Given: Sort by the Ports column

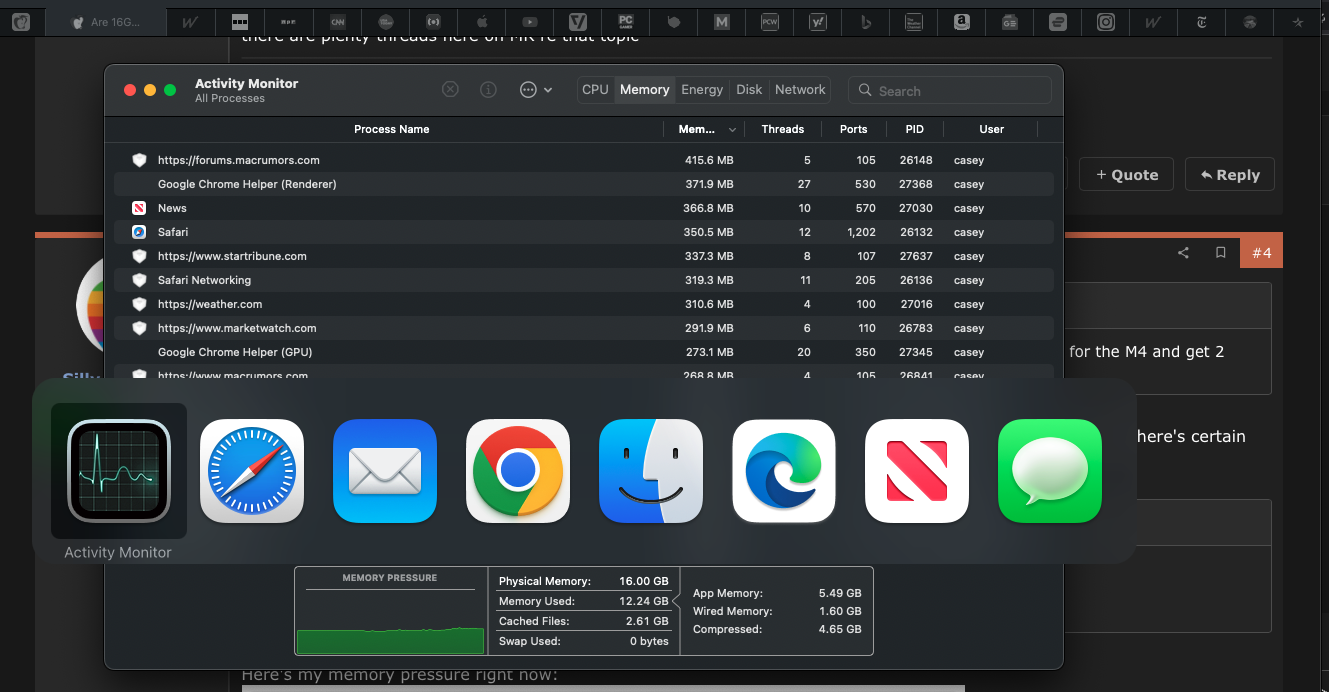Looking at the screenshot, I should click(x=854, y=129).
